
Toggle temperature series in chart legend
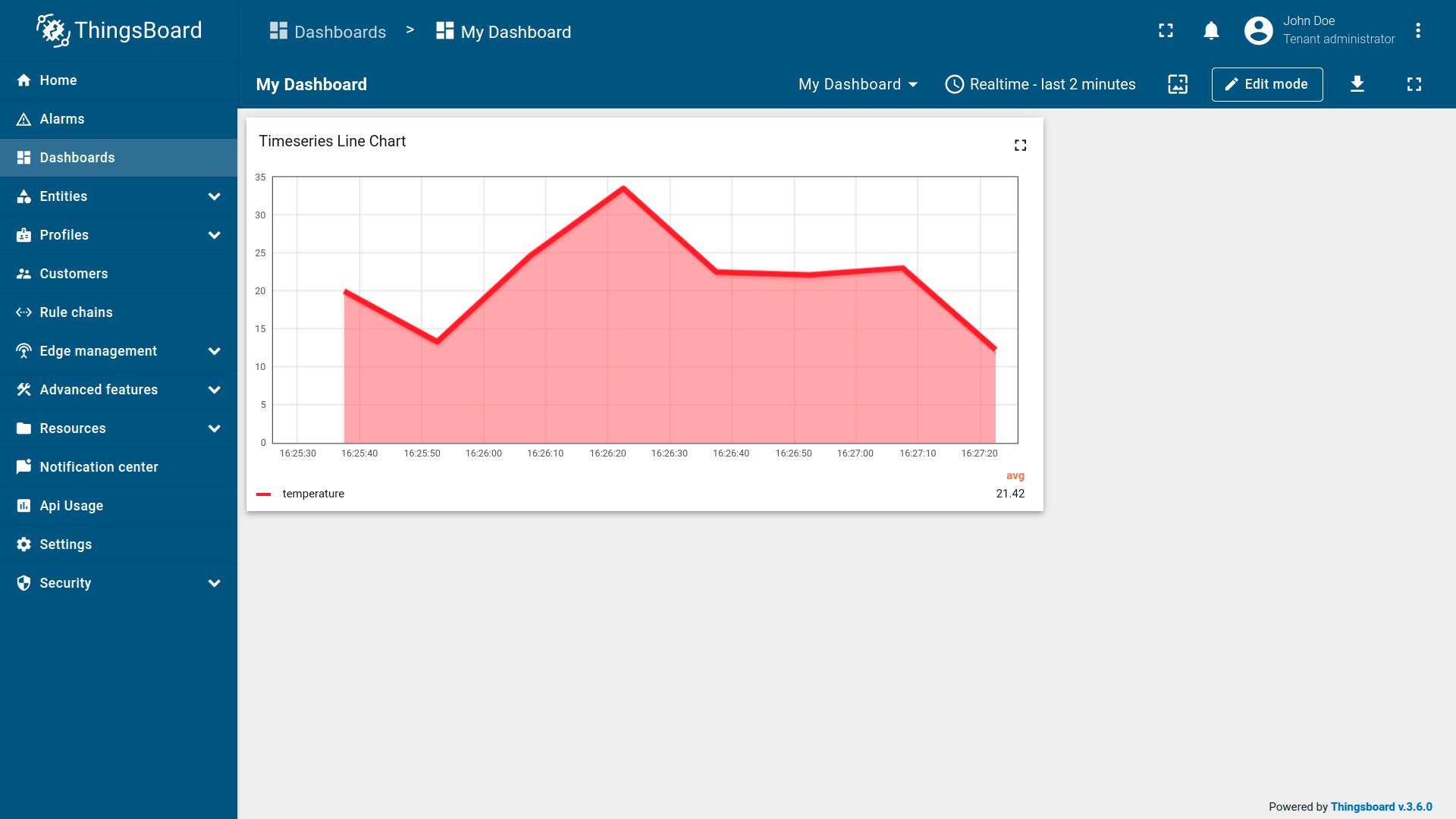point(313,494)
